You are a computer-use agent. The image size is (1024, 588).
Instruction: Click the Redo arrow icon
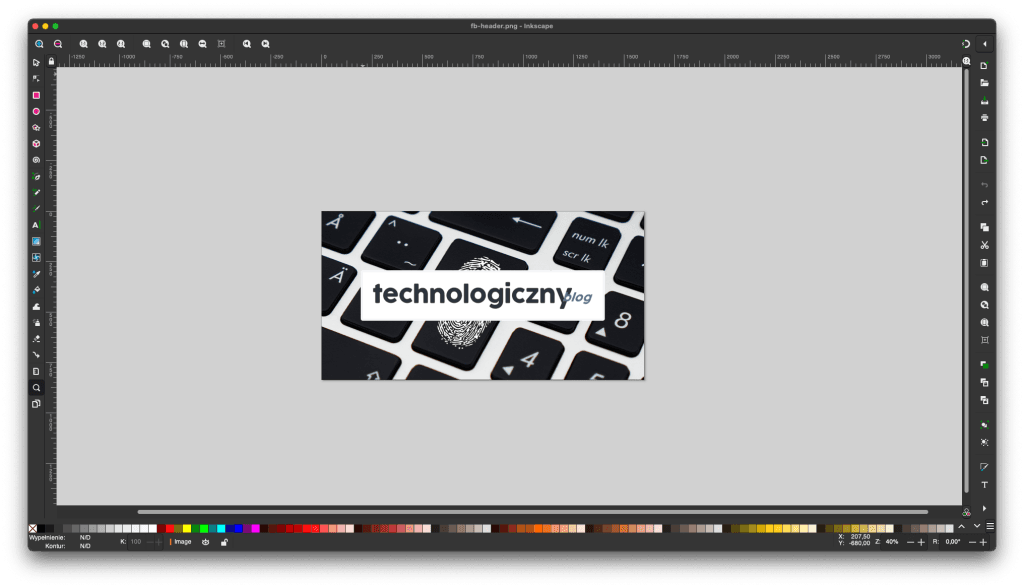click(984, 203)
